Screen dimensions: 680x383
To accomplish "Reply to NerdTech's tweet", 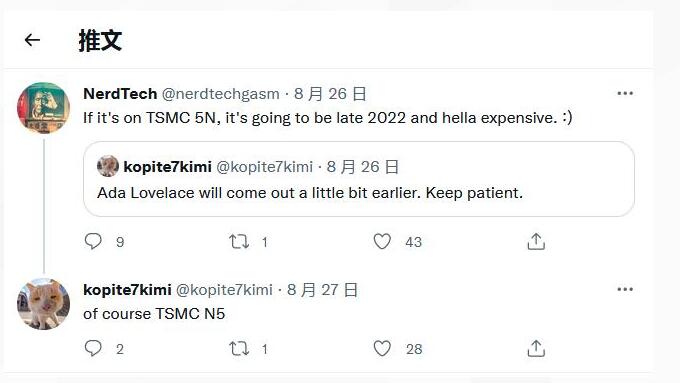I will [93, 241].
